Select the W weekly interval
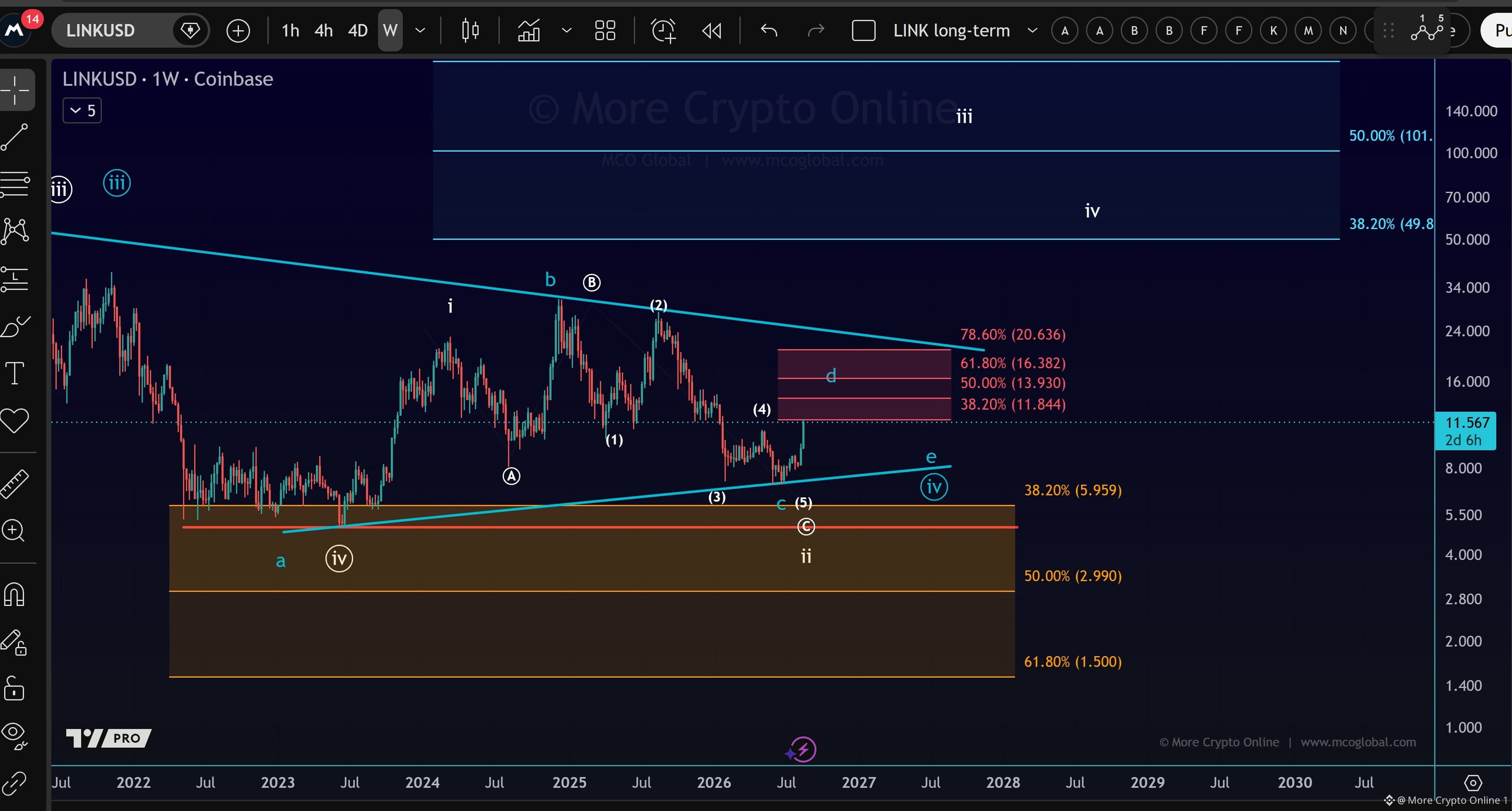Image resolution: width=1512 pixels, height=811 pixels. coord(390,31)
